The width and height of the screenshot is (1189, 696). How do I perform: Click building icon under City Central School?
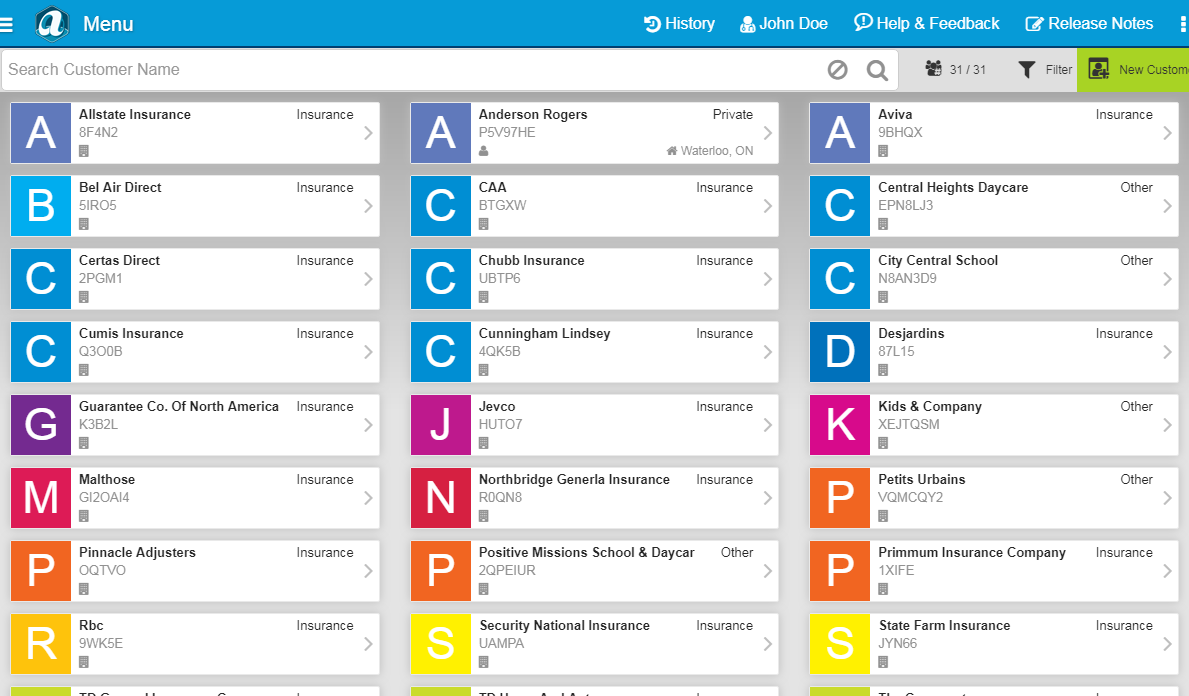click(x=883, y=297)
